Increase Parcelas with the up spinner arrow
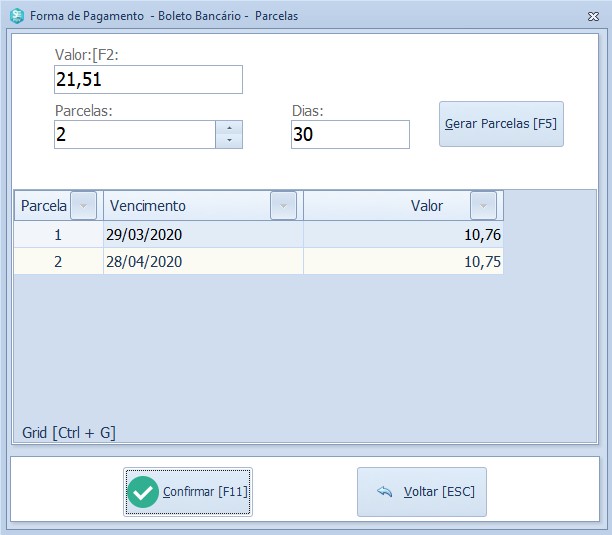The height and width of the screenshot is (535, 612). tap(229, 127)
